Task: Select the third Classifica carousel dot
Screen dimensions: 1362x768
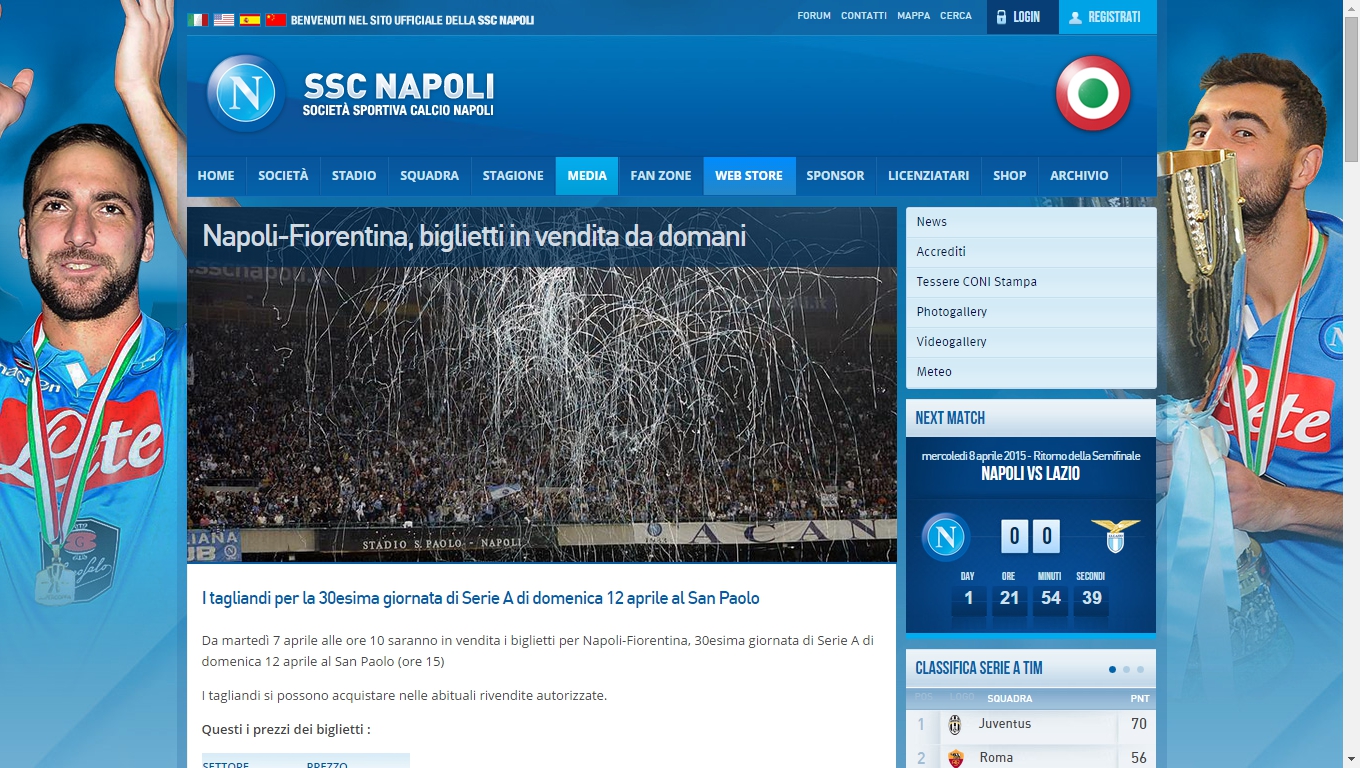Action: click(1140, 669)
